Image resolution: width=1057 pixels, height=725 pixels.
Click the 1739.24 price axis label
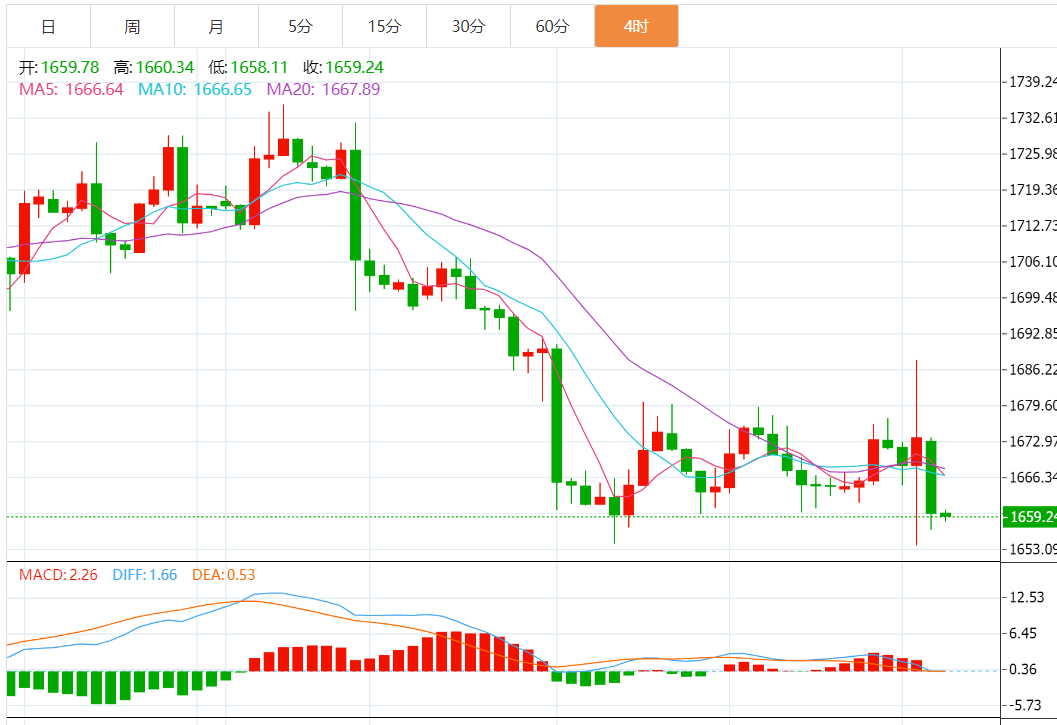[x=1032, y=82]
